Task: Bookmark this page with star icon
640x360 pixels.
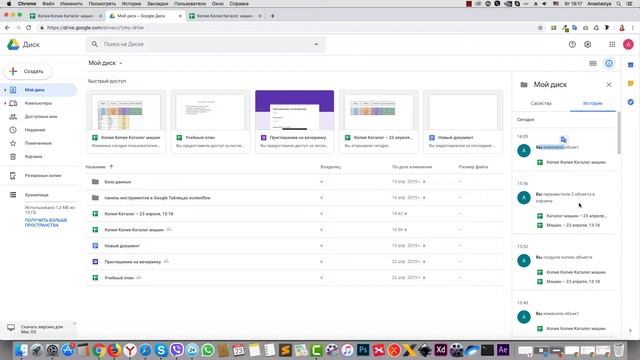Action: click(x=540, y=28)
